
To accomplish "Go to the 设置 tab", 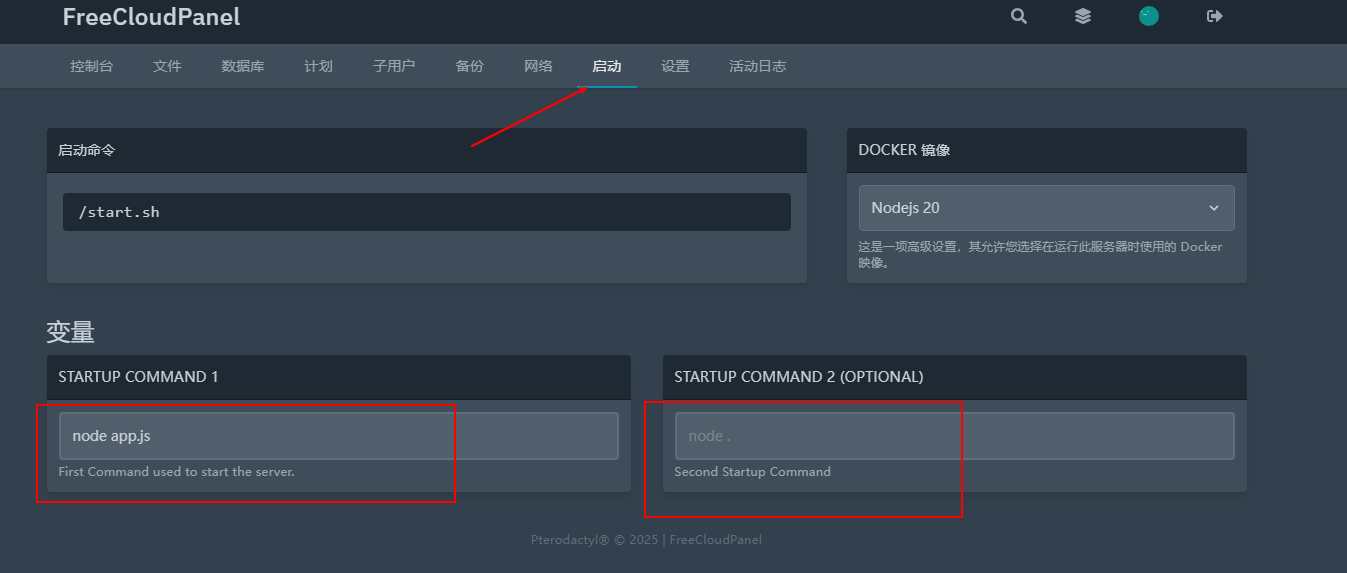I will (675, 66).
